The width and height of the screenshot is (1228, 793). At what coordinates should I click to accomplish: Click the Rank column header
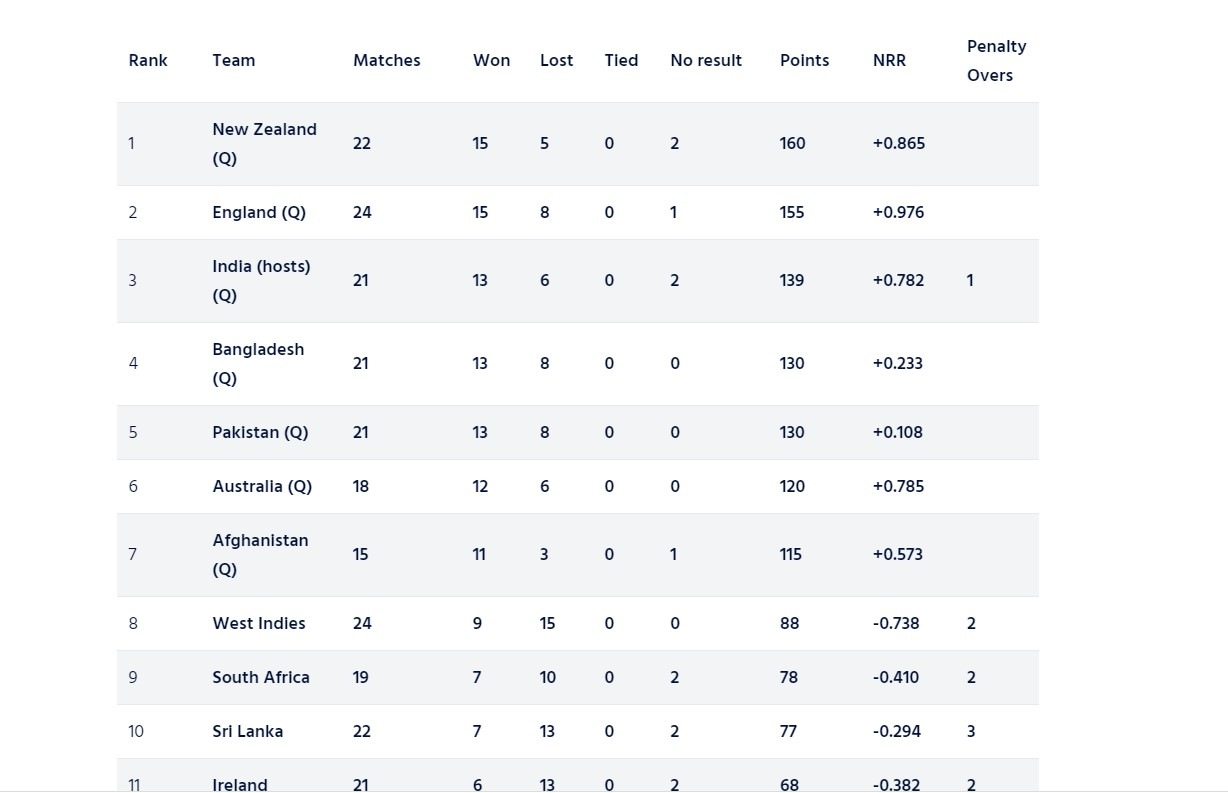[148, 61]
